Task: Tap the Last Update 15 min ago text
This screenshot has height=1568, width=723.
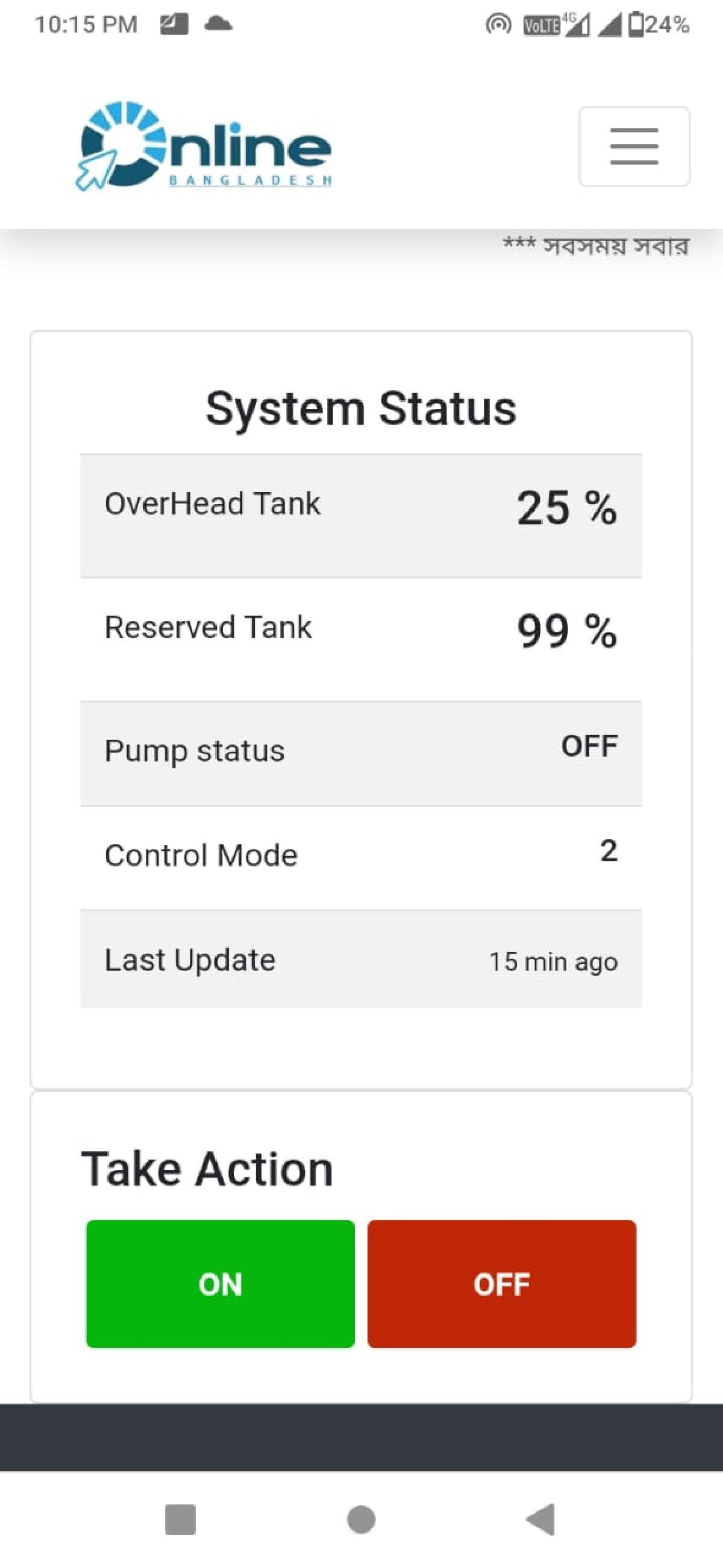Action: [x=553, y=962]
